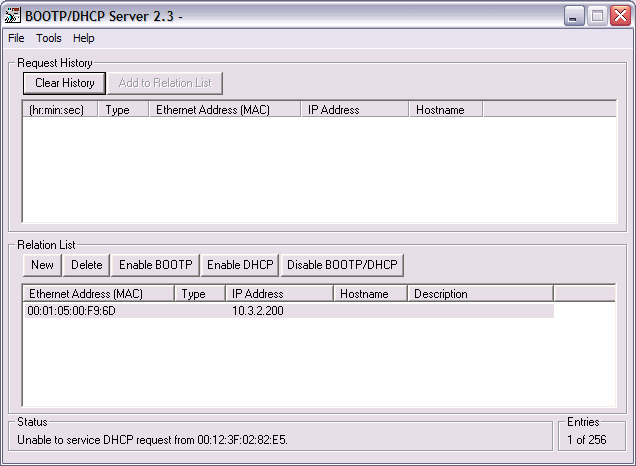Click the Add to Relation List button
Viewport: 636px width, 466px height.
pos(165,83)
